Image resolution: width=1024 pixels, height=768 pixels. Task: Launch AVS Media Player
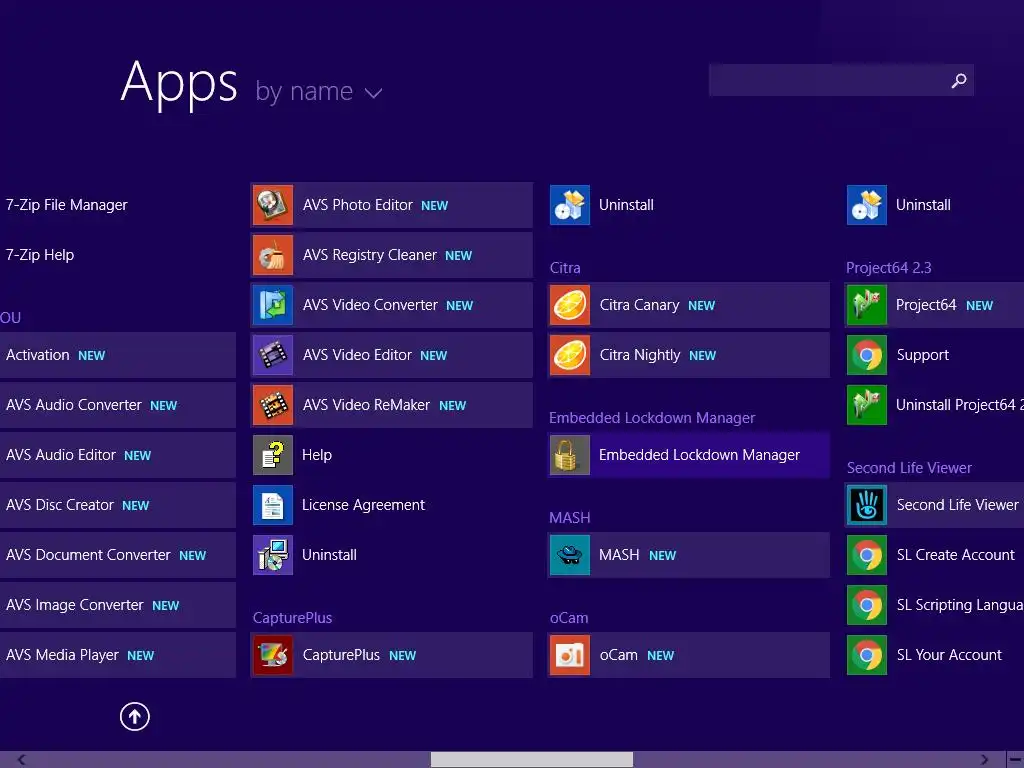pos(118,655)
